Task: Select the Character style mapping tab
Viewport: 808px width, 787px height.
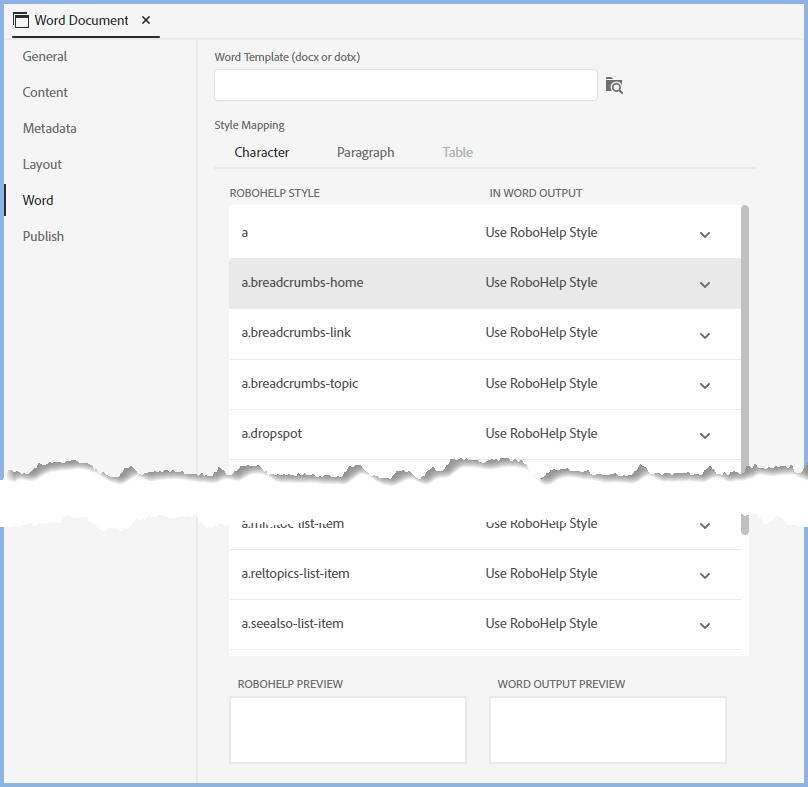Action: [262, 153]
